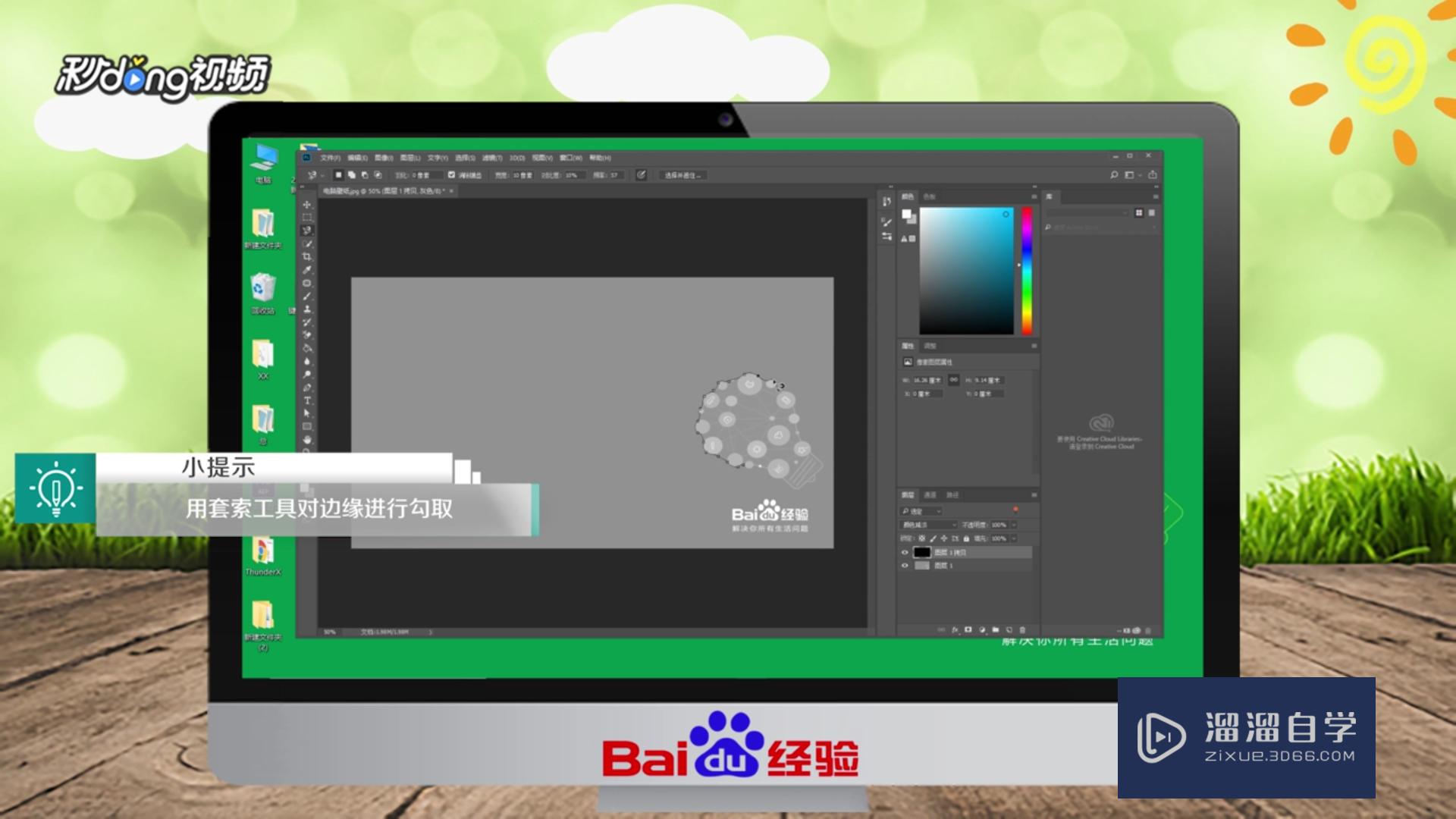The width and height of the screenshot is (1456, 819).
Task: Select the Magnetic Lasso tool in toolbar
Action: coord(307,231)
